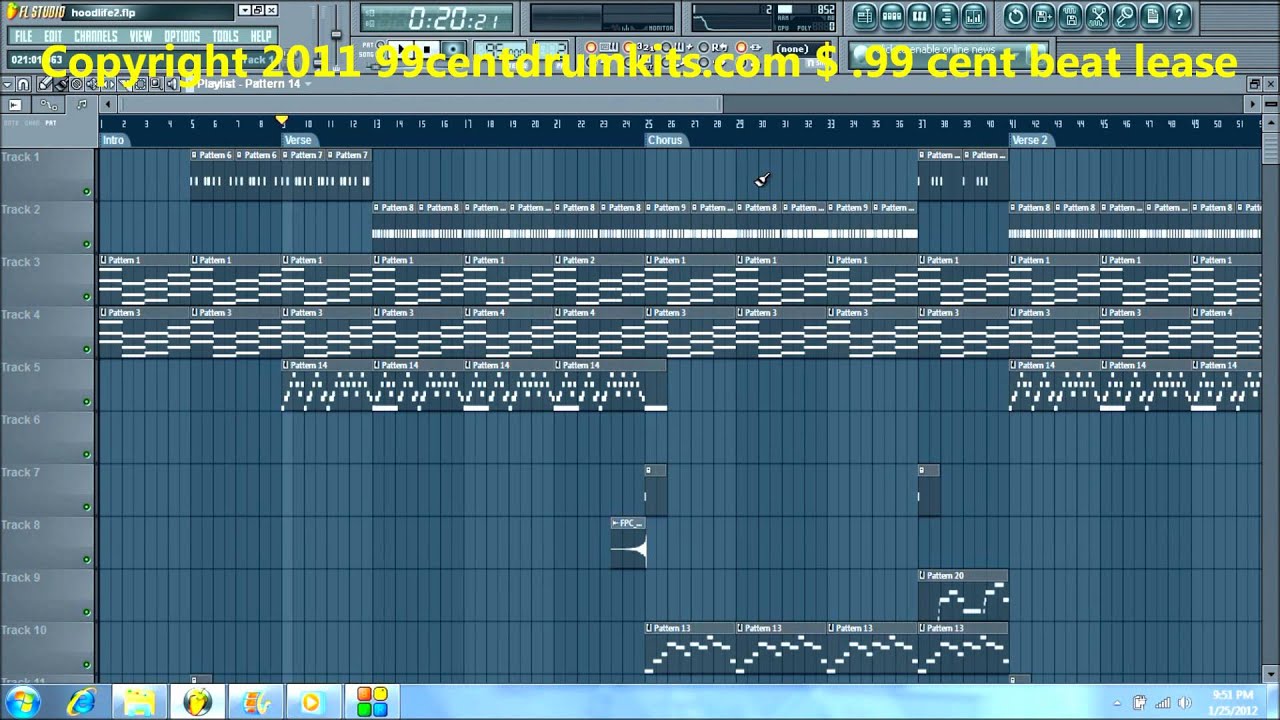Click the 0:20:21 time display
The width and height of the screenshot is (1280, 720).
[437, 17]
